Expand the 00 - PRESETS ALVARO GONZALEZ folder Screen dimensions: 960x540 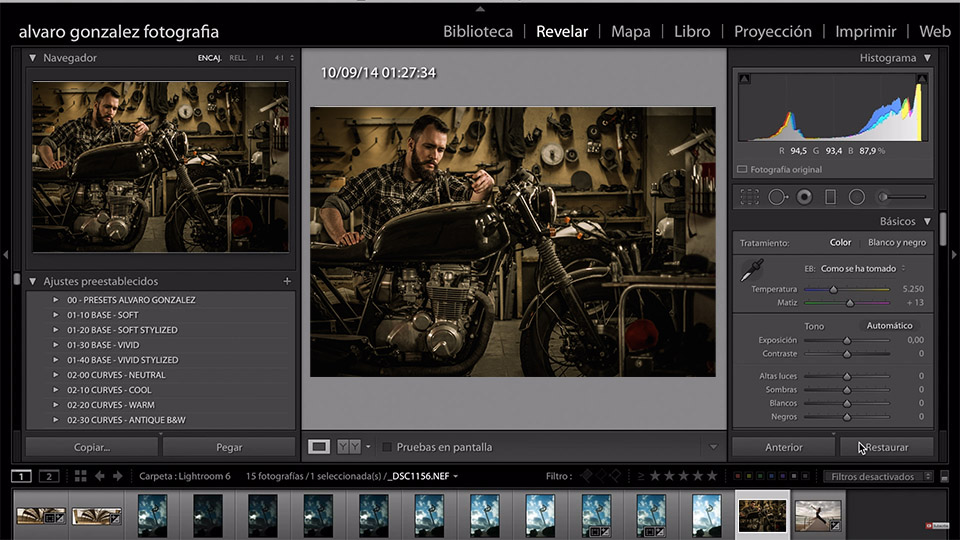point(56,300)
